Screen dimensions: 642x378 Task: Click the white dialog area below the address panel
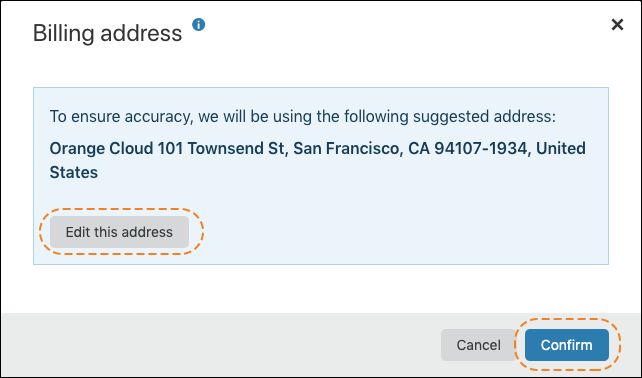pos(321,289)
